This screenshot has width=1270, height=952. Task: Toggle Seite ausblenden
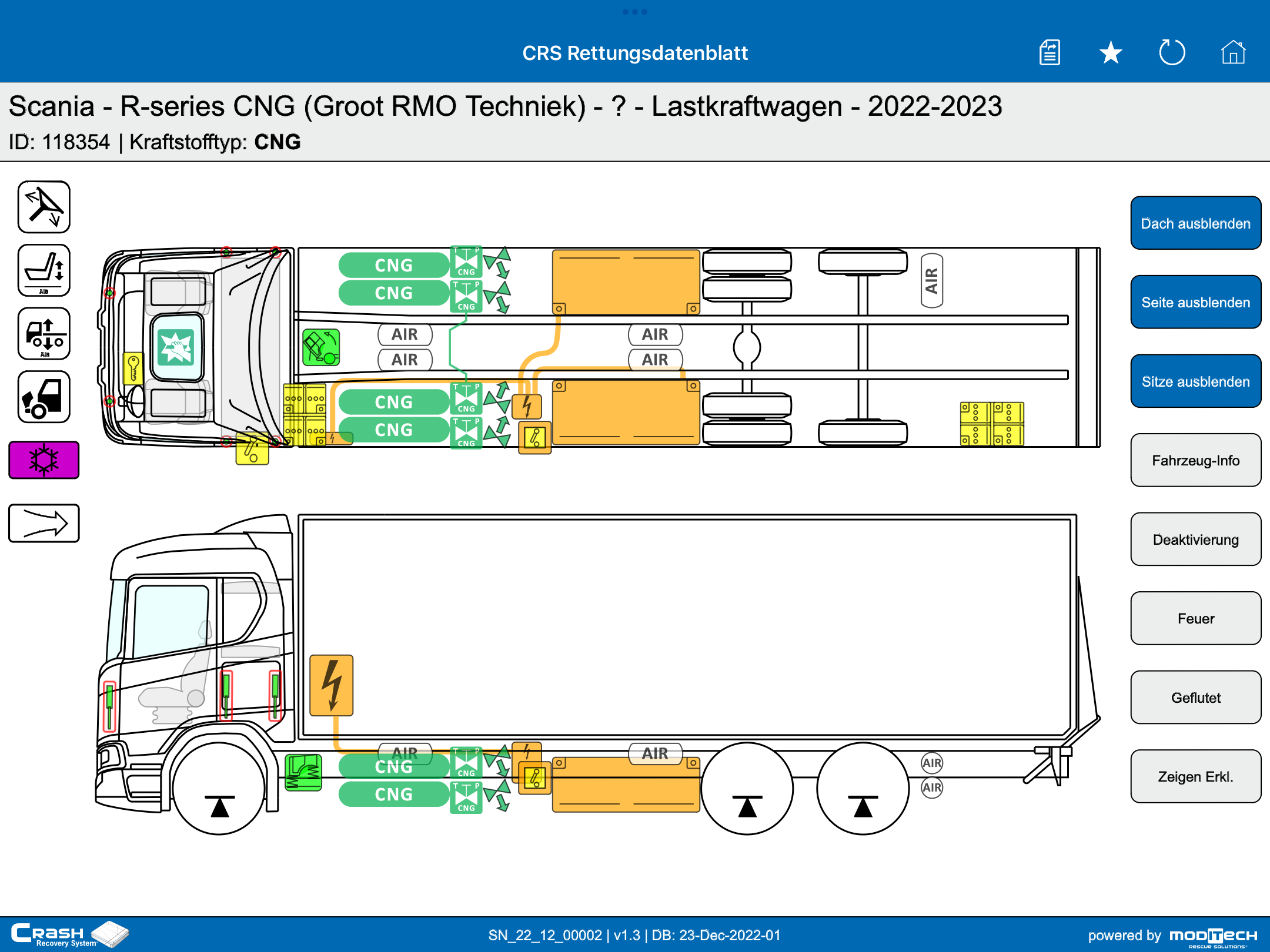click(1196, 302)
